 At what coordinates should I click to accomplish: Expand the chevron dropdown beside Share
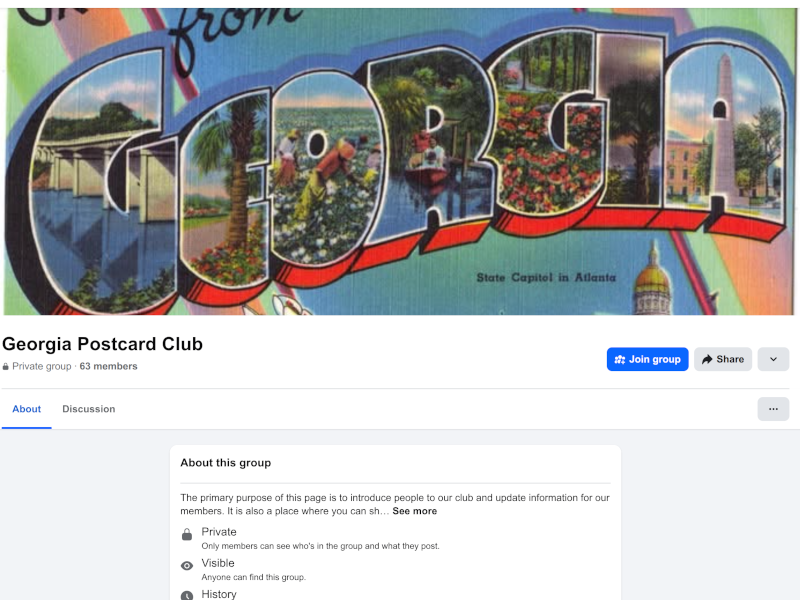click(773, 359)
